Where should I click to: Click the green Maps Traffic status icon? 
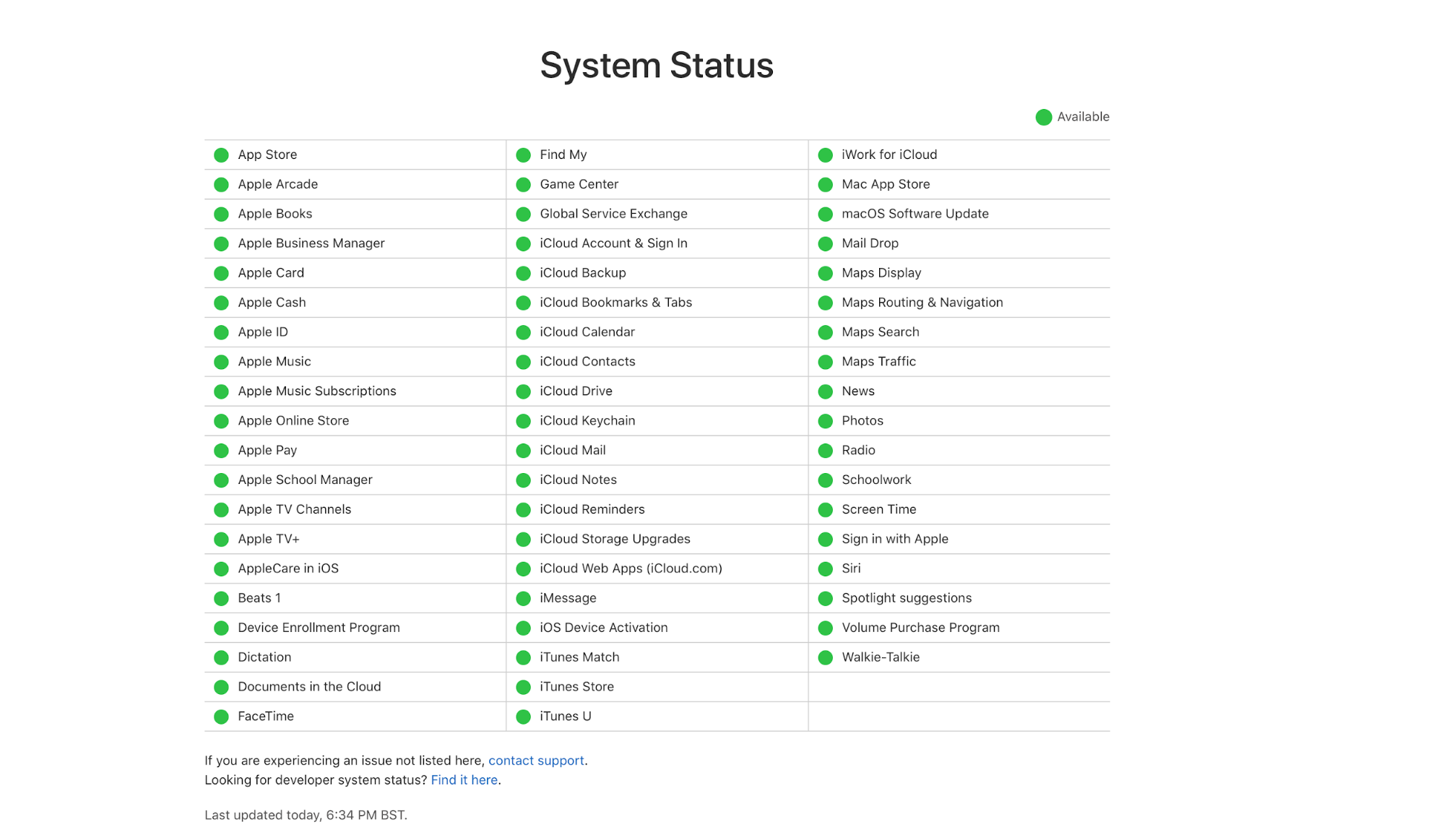click(x=826, y=361)
